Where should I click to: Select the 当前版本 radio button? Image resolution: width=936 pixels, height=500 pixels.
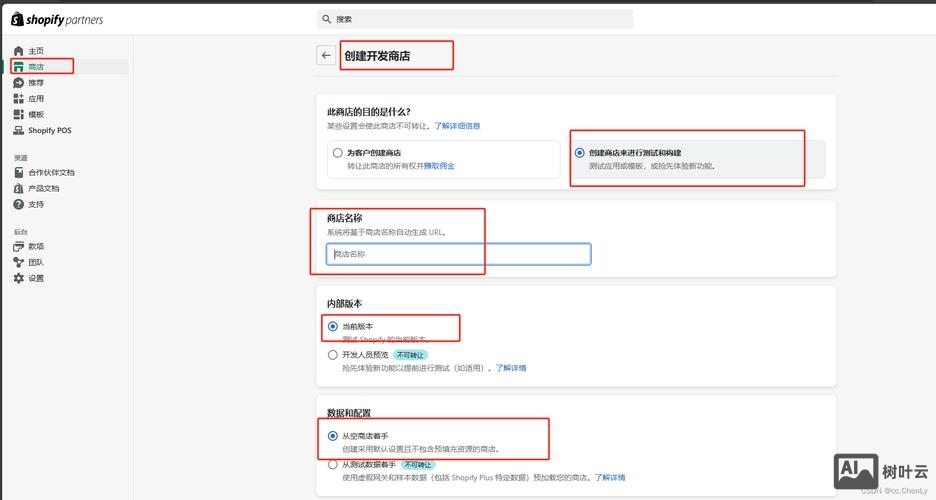click(x=332, y=326)
